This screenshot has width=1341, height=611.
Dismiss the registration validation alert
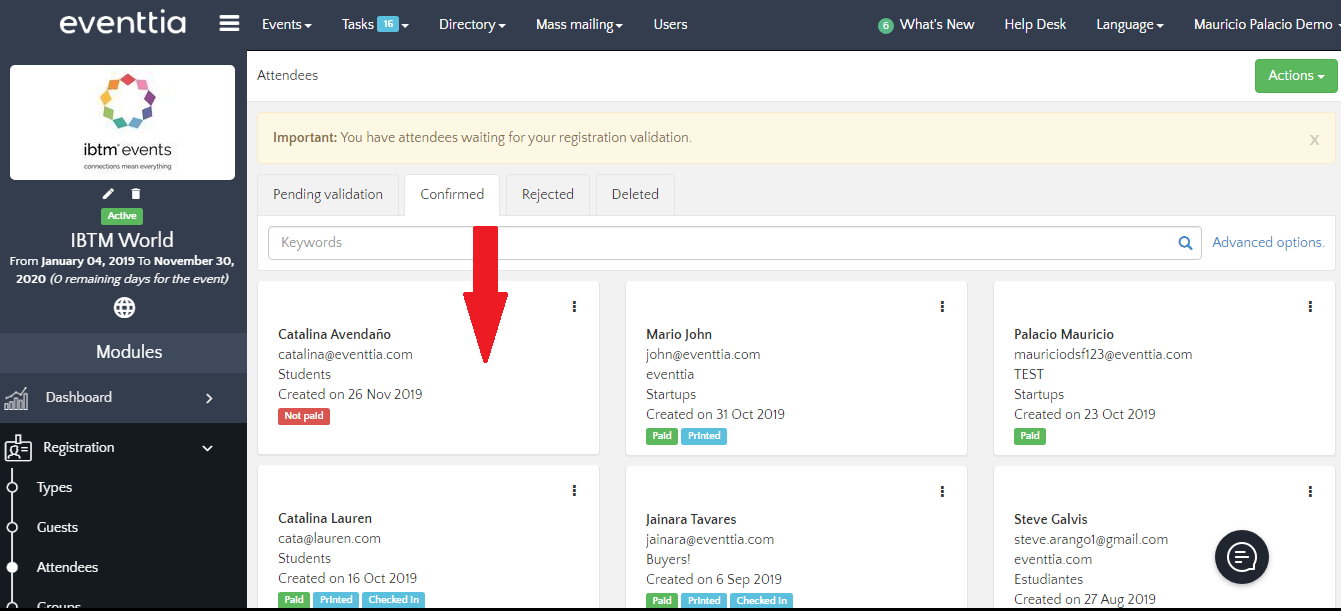coord(1314,140)
